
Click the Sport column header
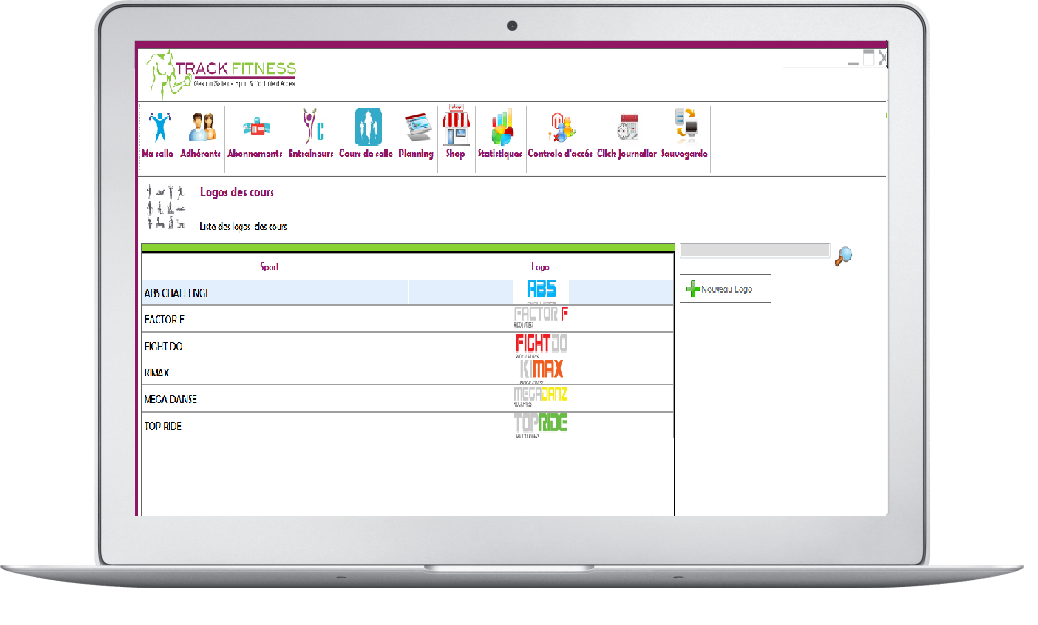point(270,267)
